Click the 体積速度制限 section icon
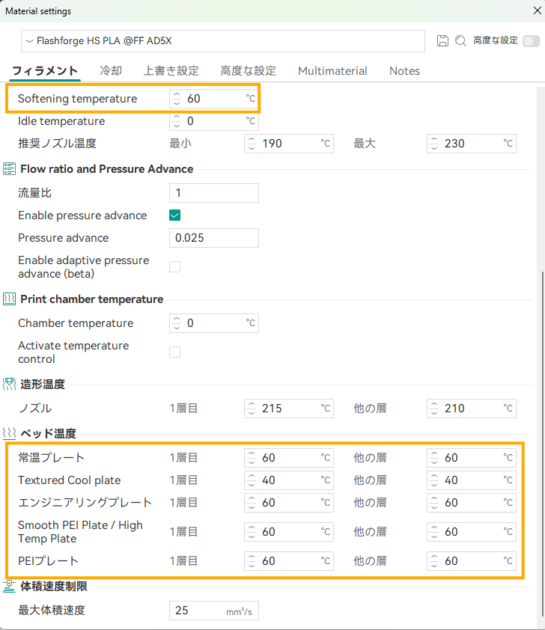This screenshot has width=545, height=630. coord(9,586)
